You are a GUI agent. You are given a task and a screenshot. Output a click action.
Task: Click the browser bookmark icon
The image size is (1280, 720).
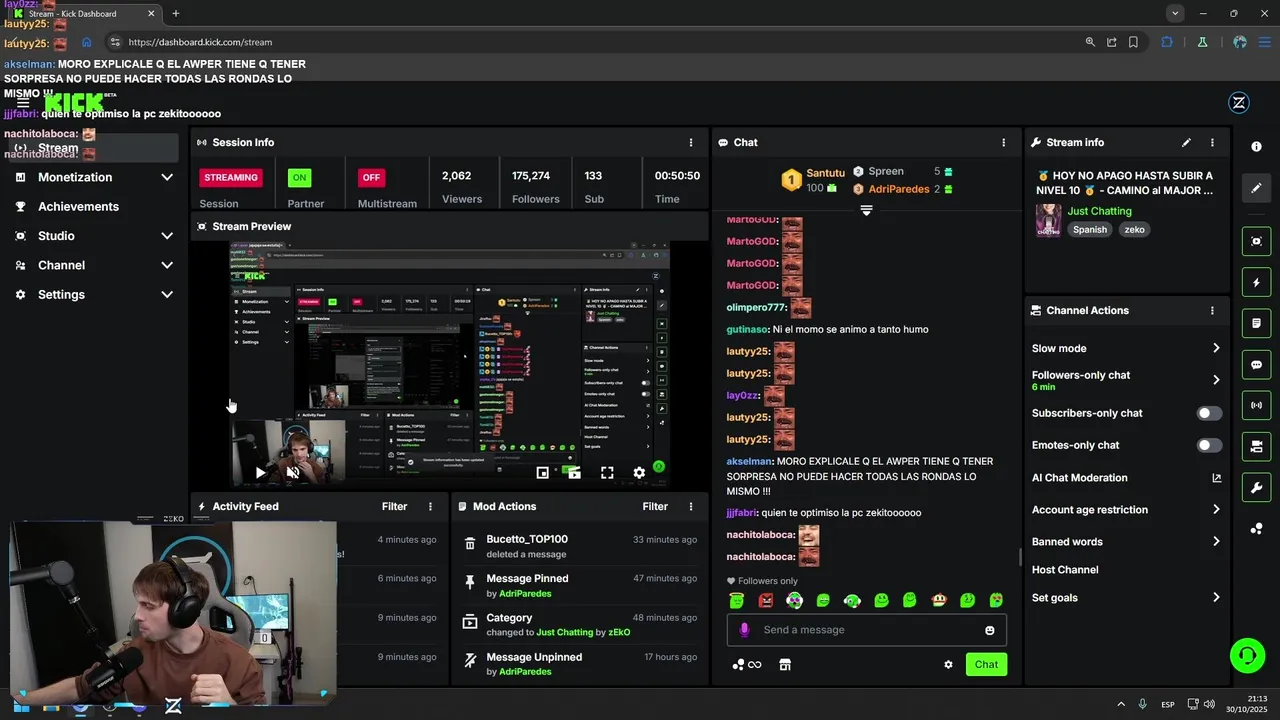pyautogui.click(x=1133, y=42)
